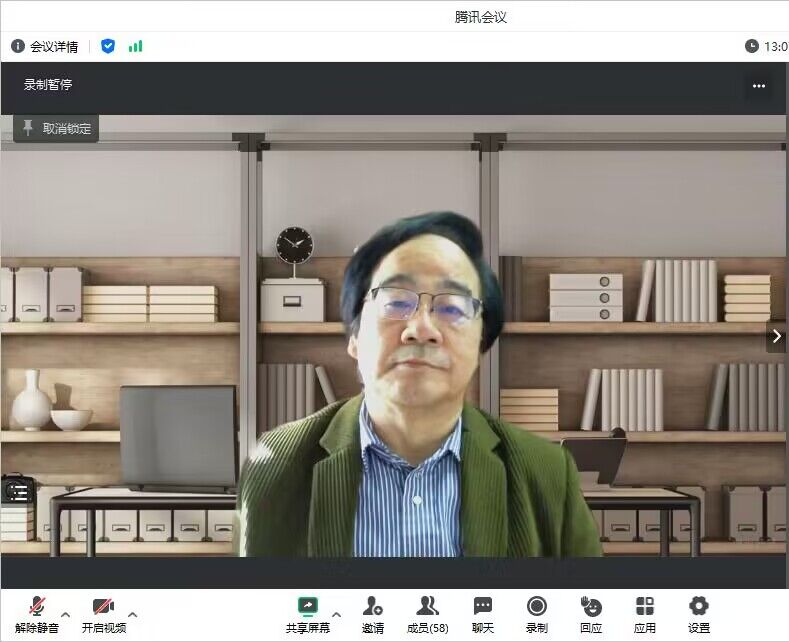The image size is (789, 642).
Task: Click 取消锁定 to unpin the video
Action: pos(56,128)
